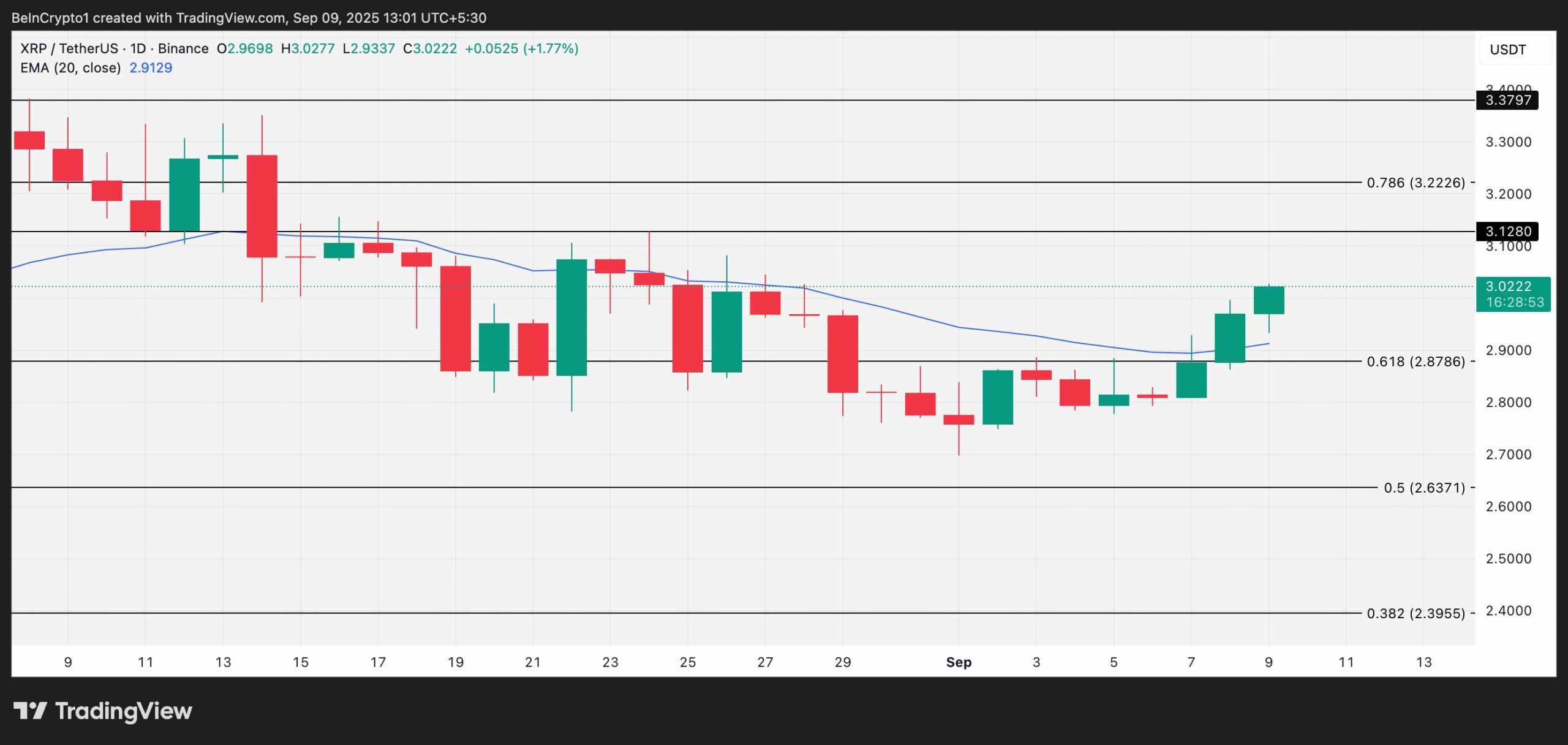Click the Sep marker on time axis
Image resolution: width=1568 pixels, height=745 pixels.
pyautogui.click(x=959, y=662)
